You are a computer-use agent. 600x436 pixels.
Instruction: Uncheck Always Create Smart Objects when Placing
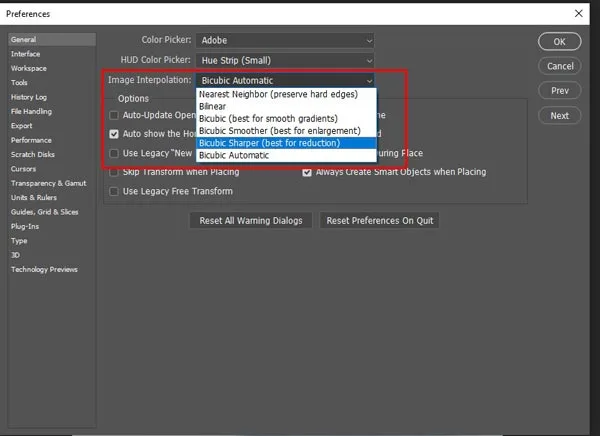[x=308, y=172]
